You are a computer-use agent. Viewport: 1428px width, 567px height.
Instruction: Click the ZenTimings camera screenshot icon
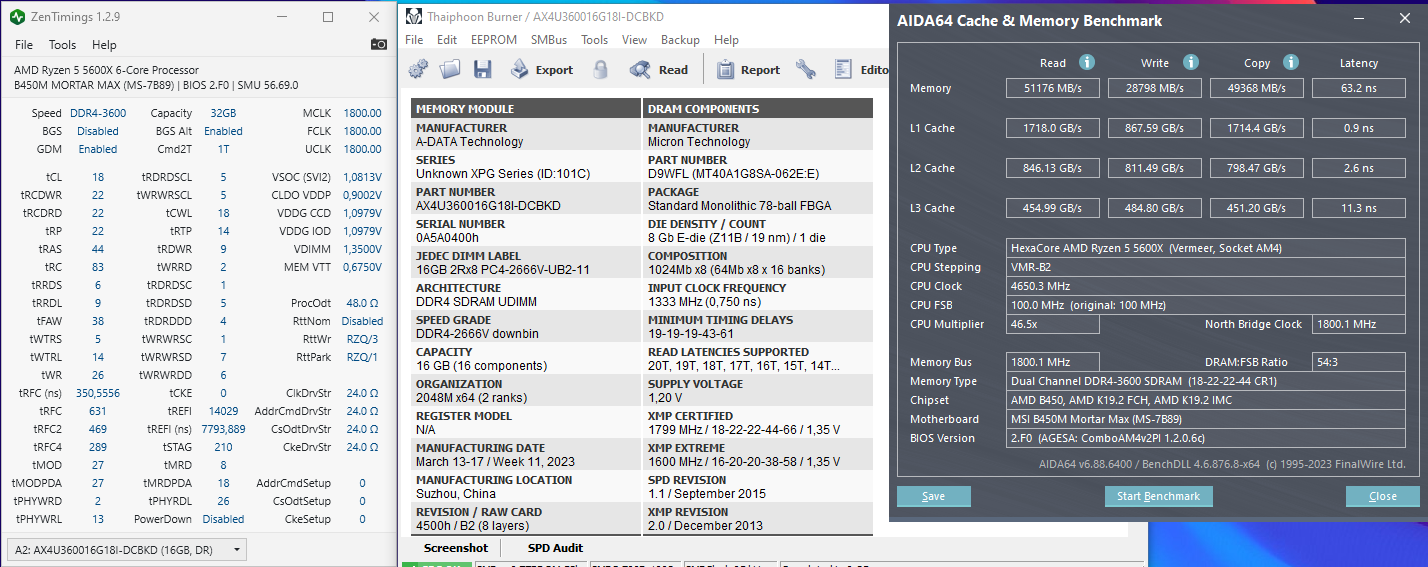pos(378,44)
